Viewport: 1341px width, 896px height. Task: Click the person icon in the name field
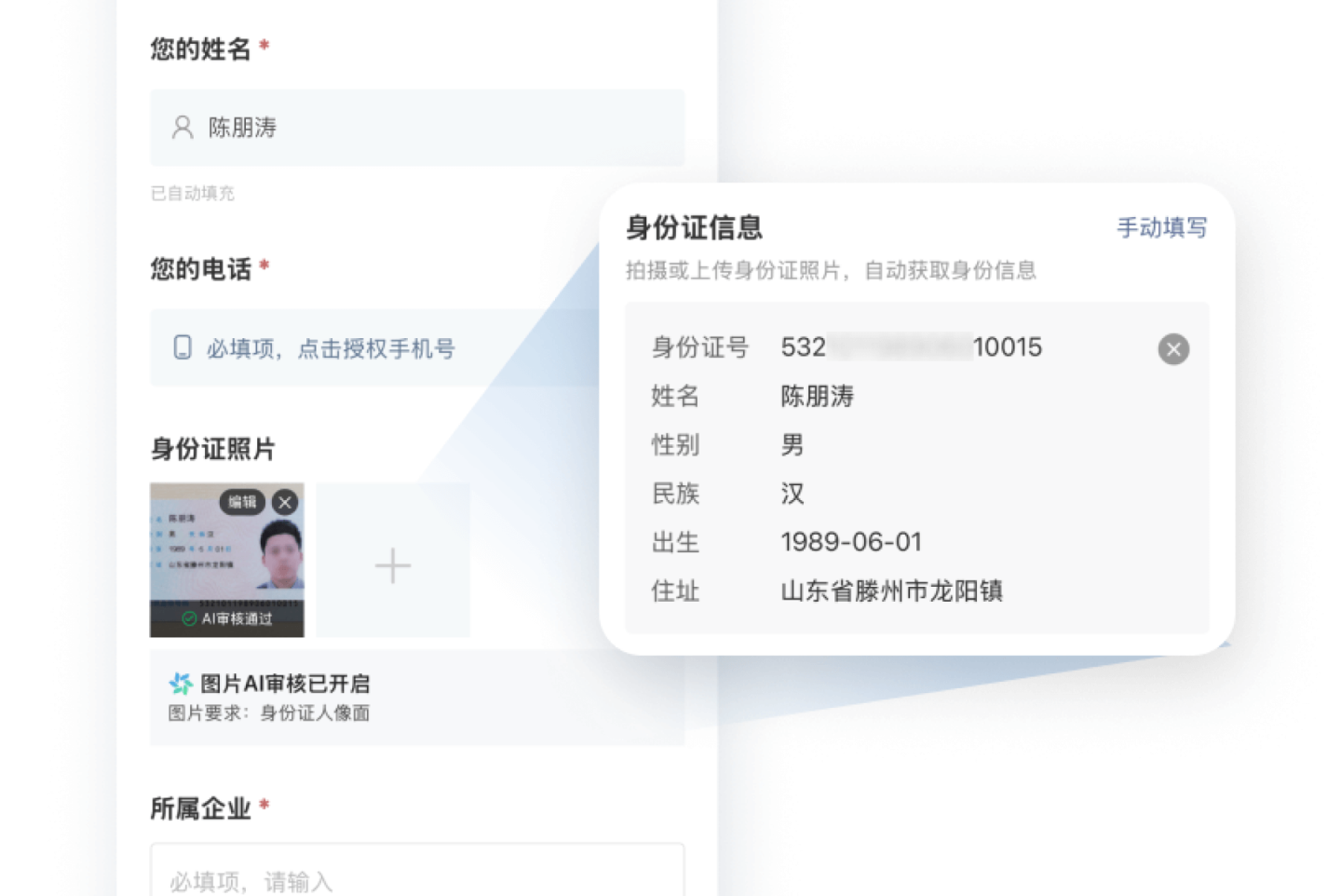(x=183, y=128)
